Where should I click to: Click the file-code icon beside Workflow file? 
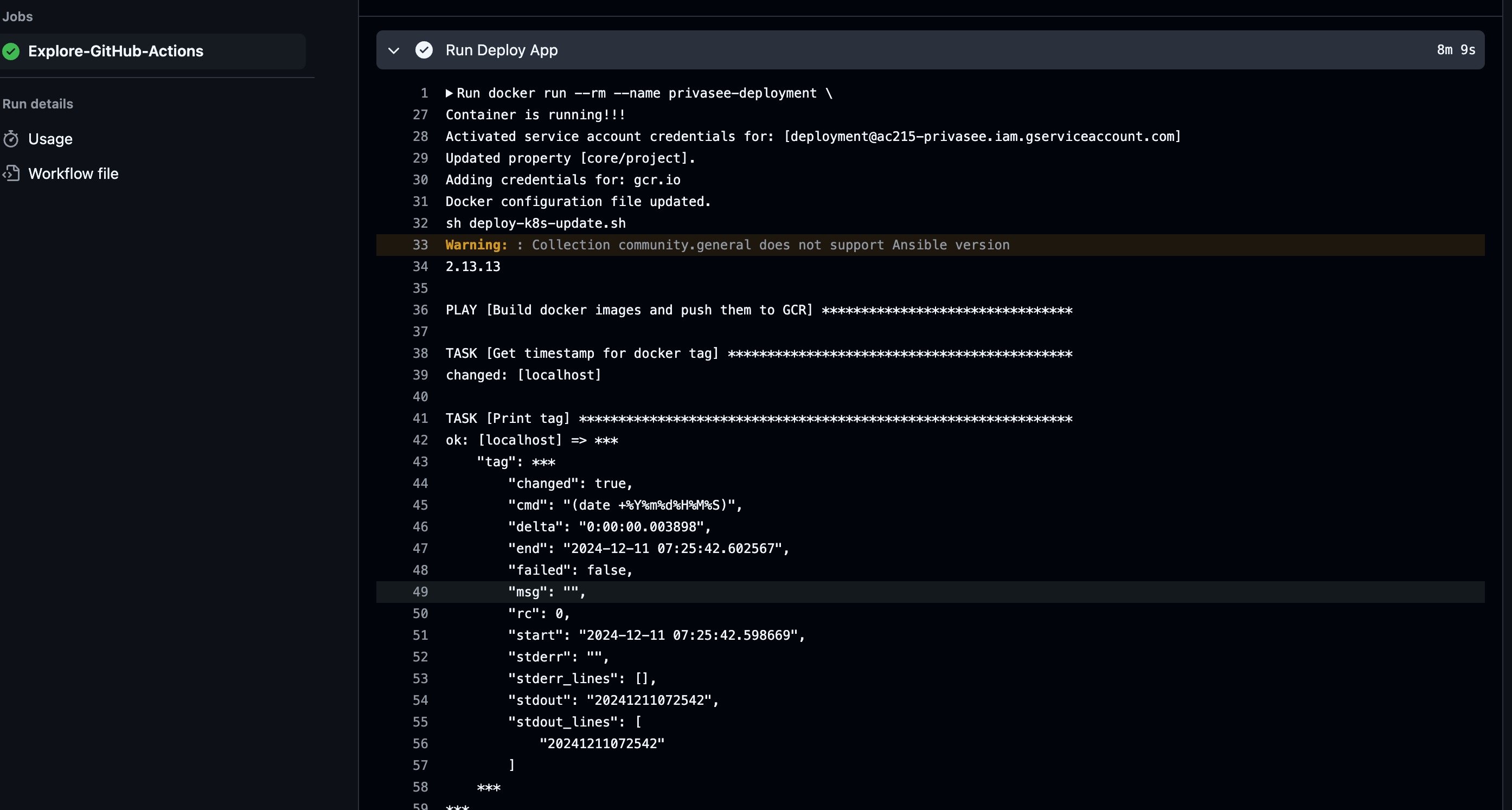11,173
